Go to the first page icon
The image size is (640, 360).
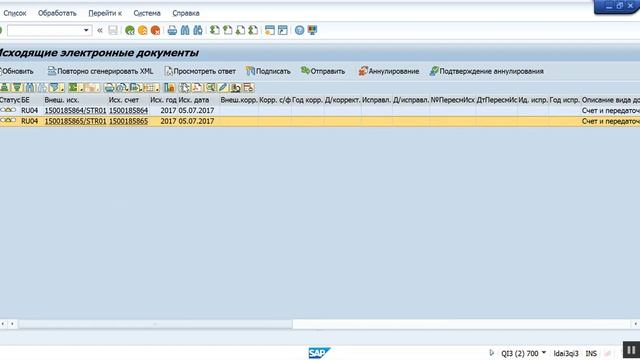[215, 30]
